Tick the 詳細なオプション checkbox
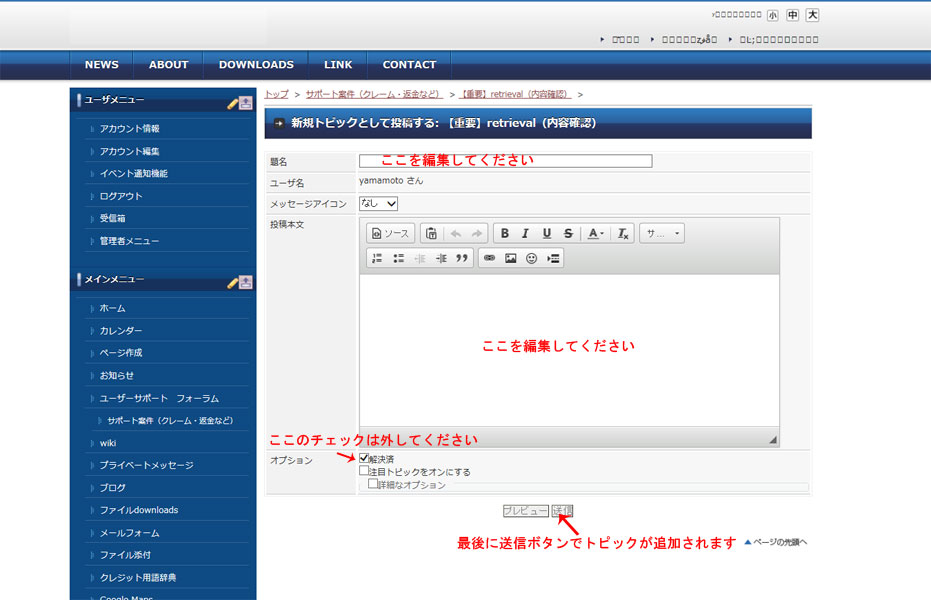 pyautogui.click(x=373, y=484)
